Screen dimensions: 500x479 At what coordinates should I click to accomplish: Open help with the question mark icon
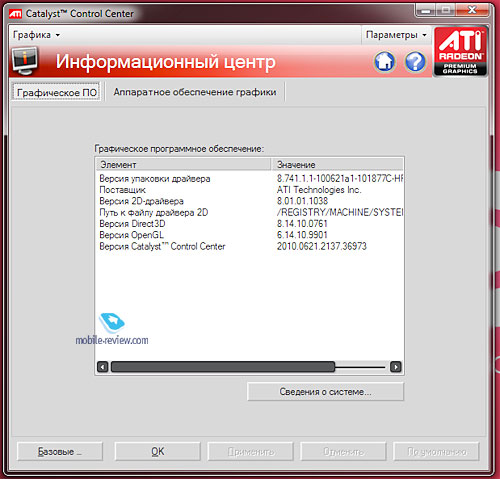[x=415, y=62]
